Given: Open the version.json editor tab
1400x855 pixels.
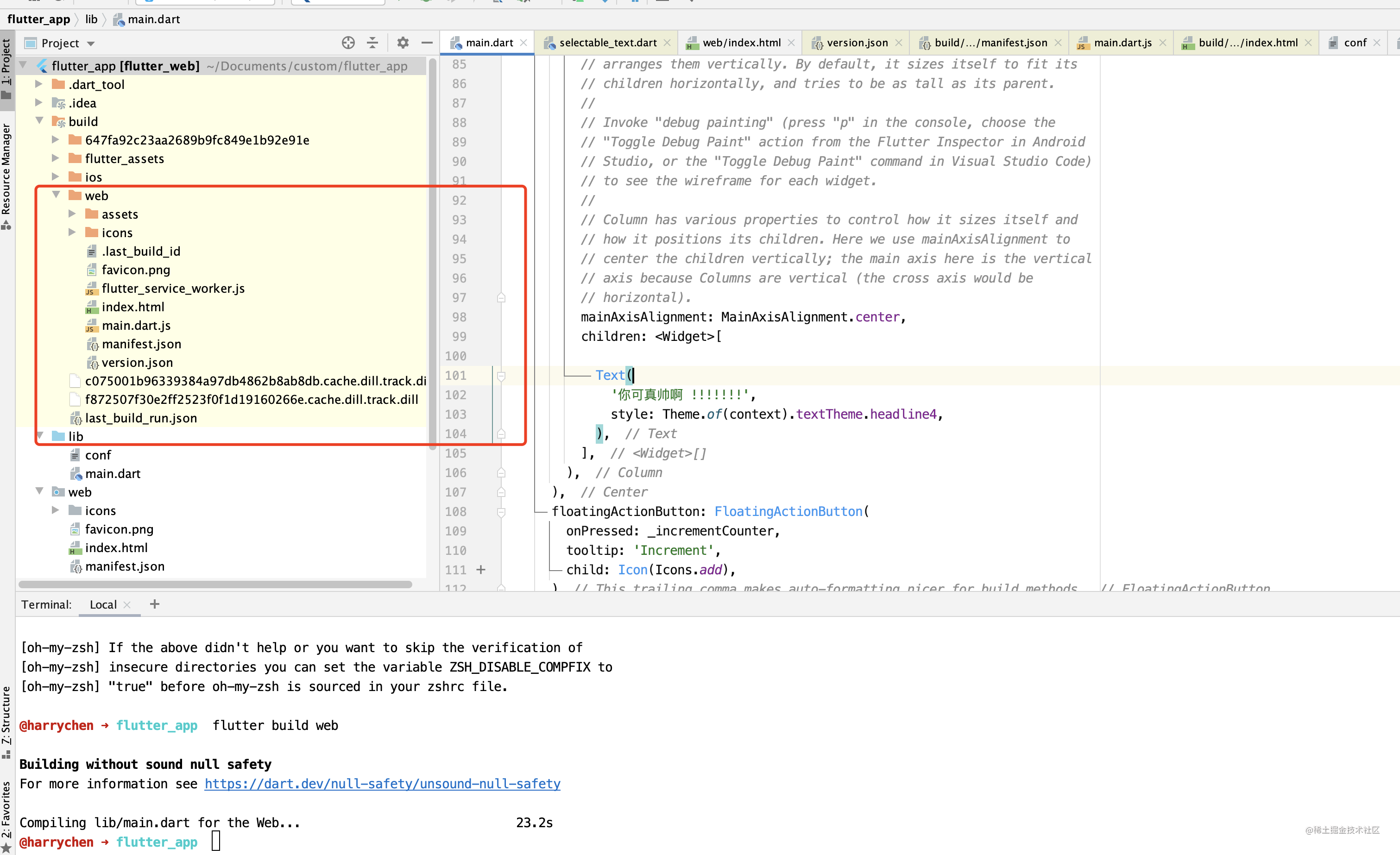Looking at the screenshot, I should (857, 43).
